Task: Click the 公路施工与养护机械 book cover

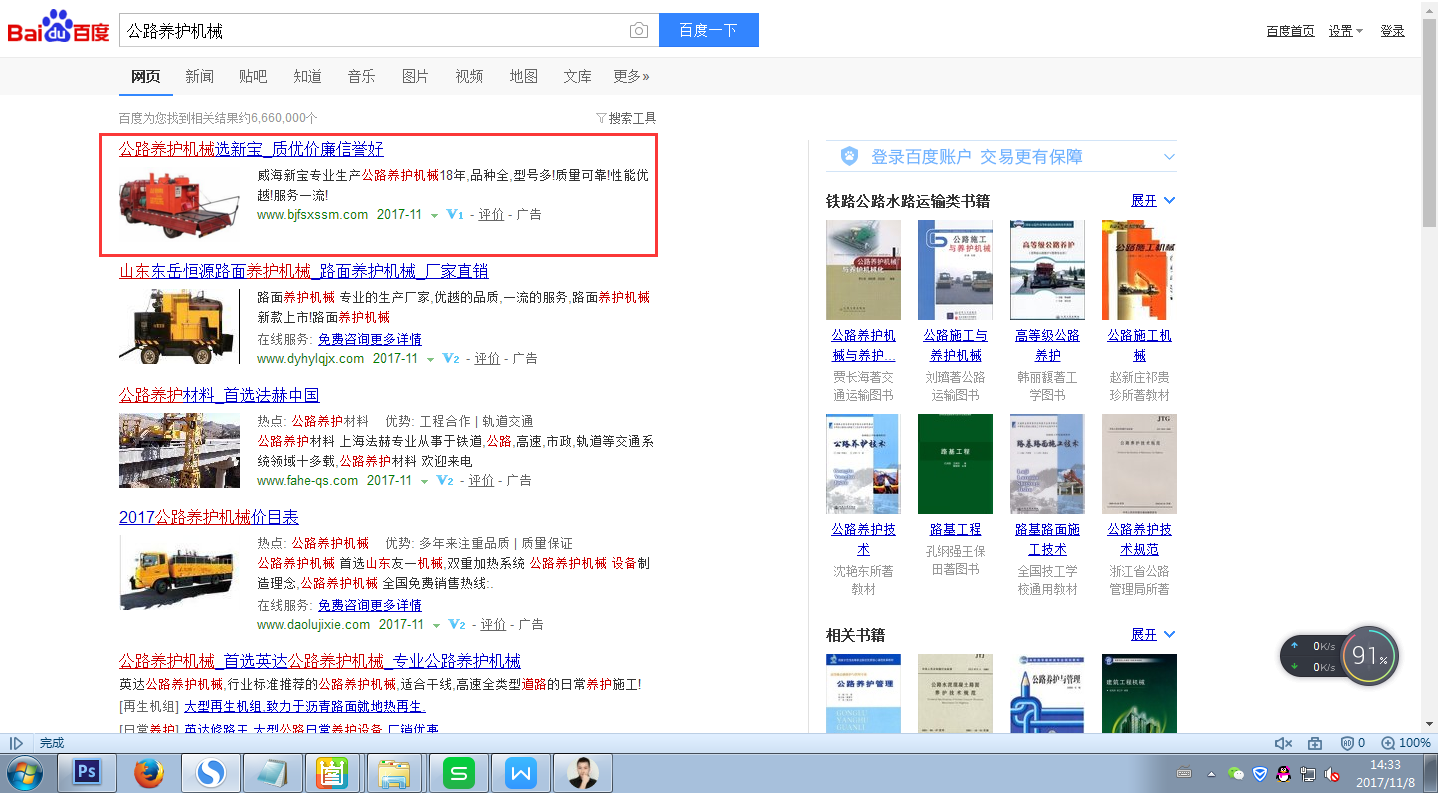Action: pyautogui.click(x=955, y=270)
